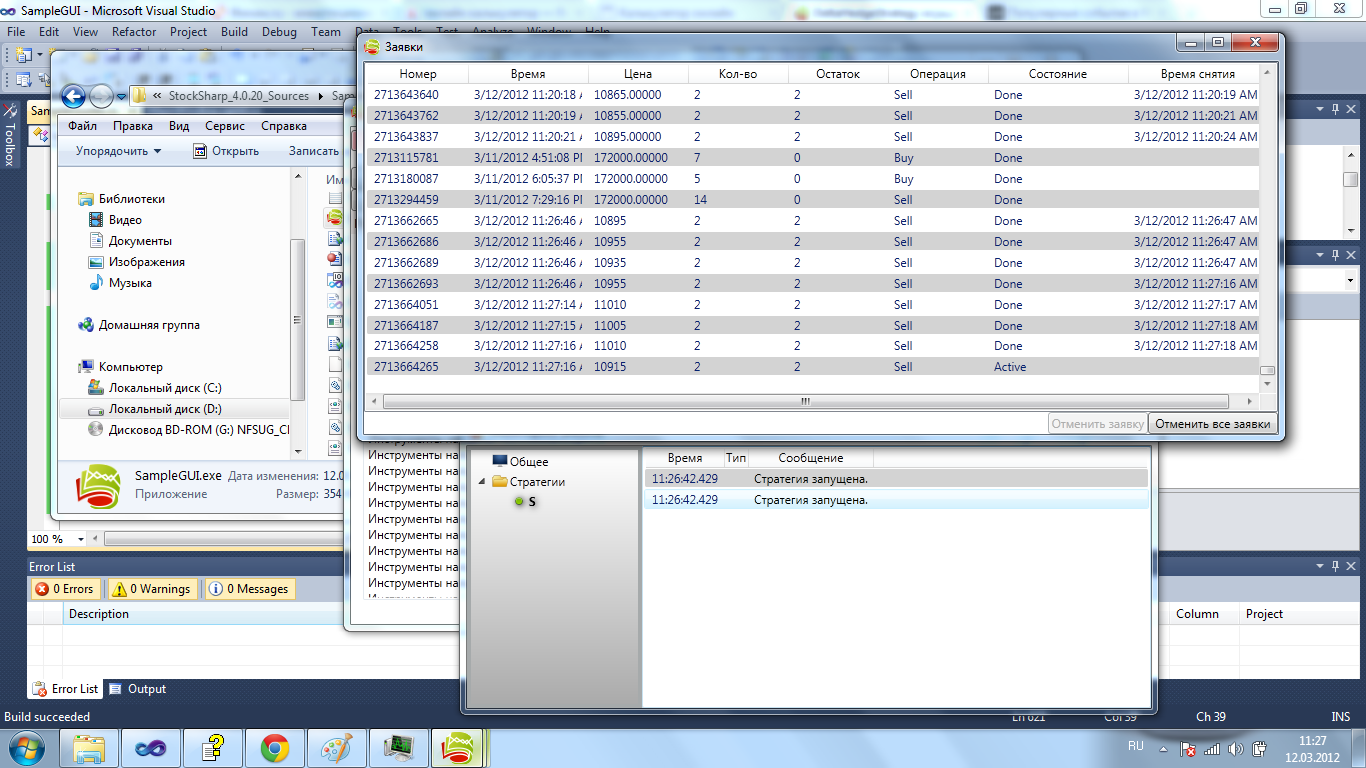Viewport: 1366px width, 768px height.
Task: Open Файл menu in Explorer
Action: 83,126
